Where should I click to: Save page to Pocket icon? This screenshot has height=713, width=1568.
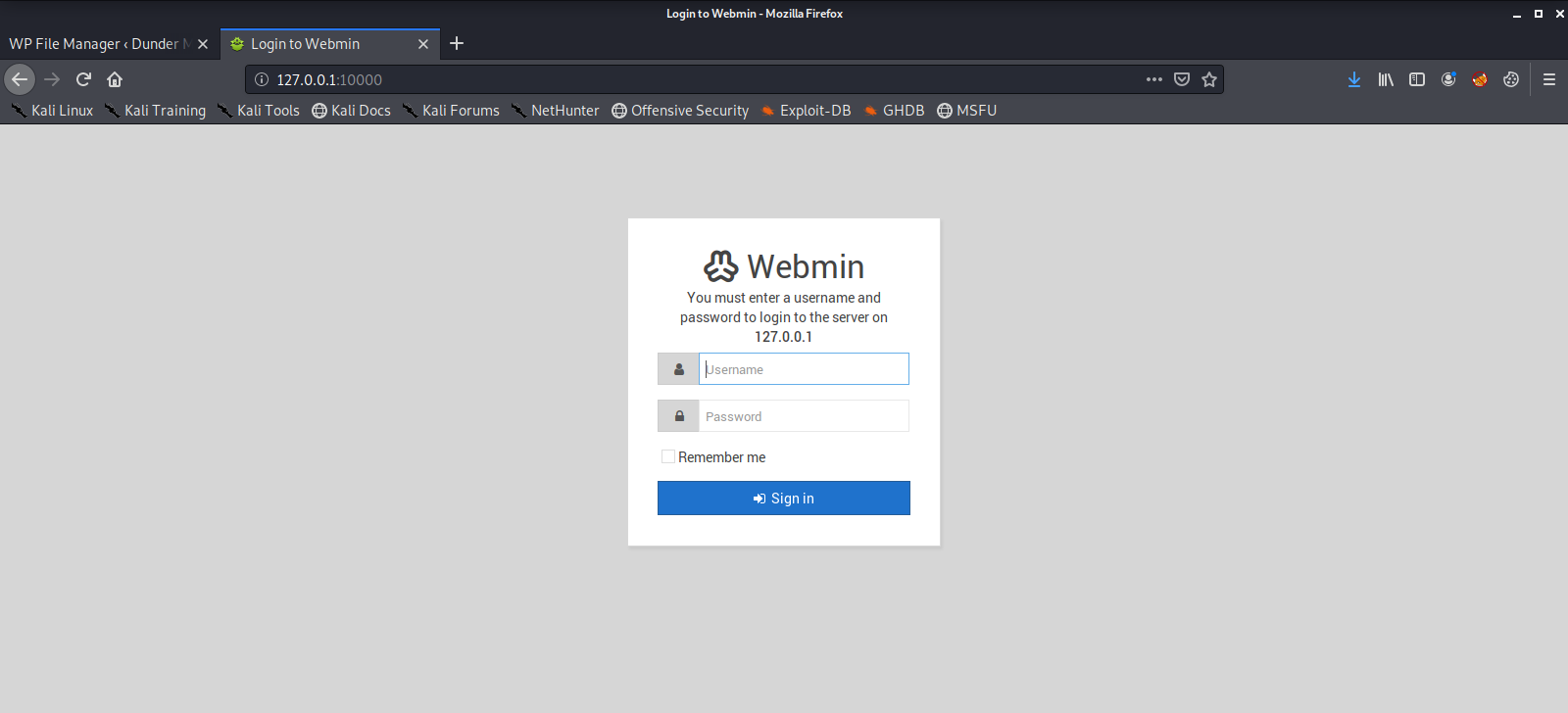pos(1182,79)
